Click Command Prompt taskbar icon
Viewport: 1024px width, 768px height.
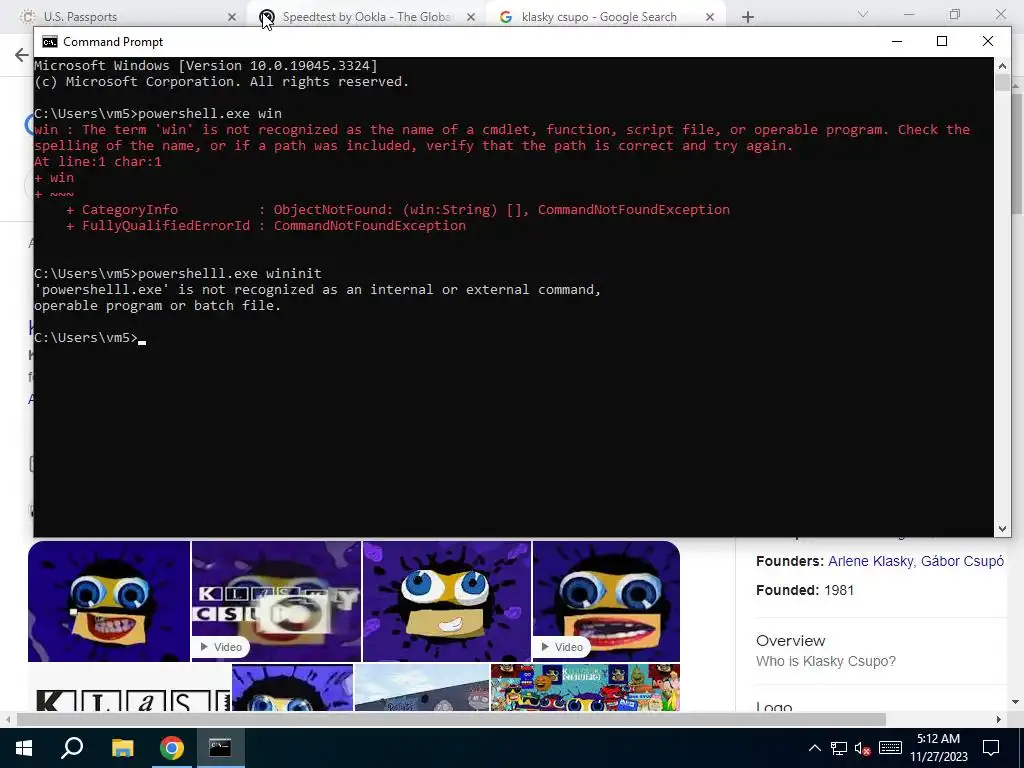pos(220,748)
